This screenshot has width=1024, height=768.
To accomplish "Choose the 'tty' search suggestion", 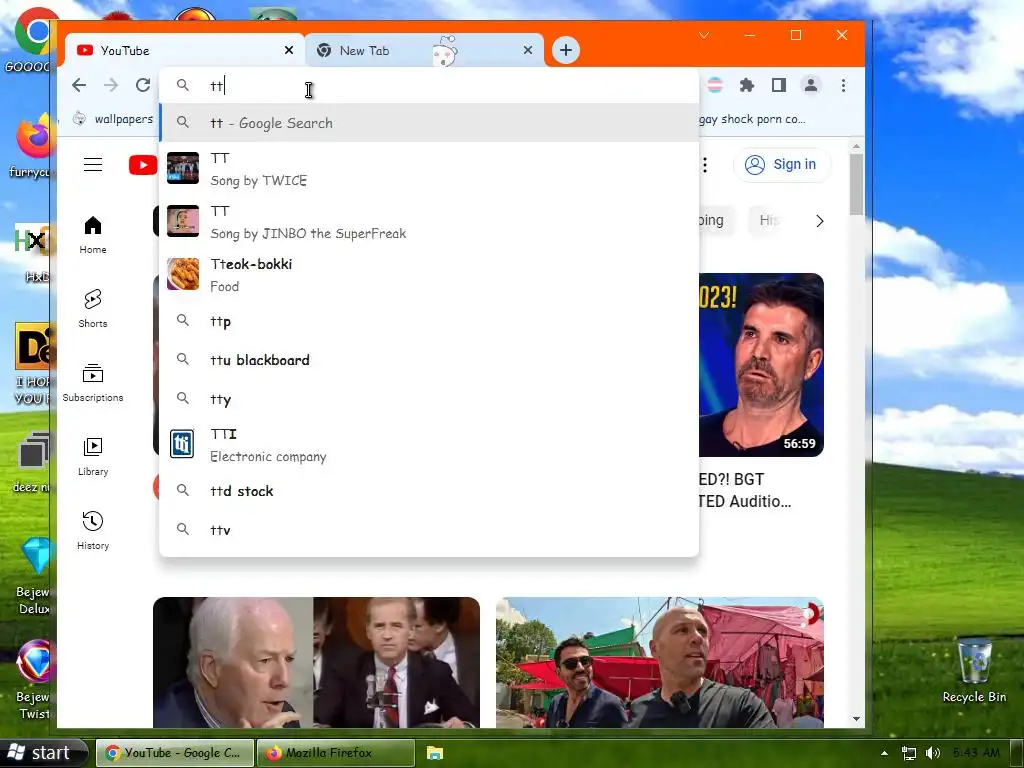I will [429, 398].
